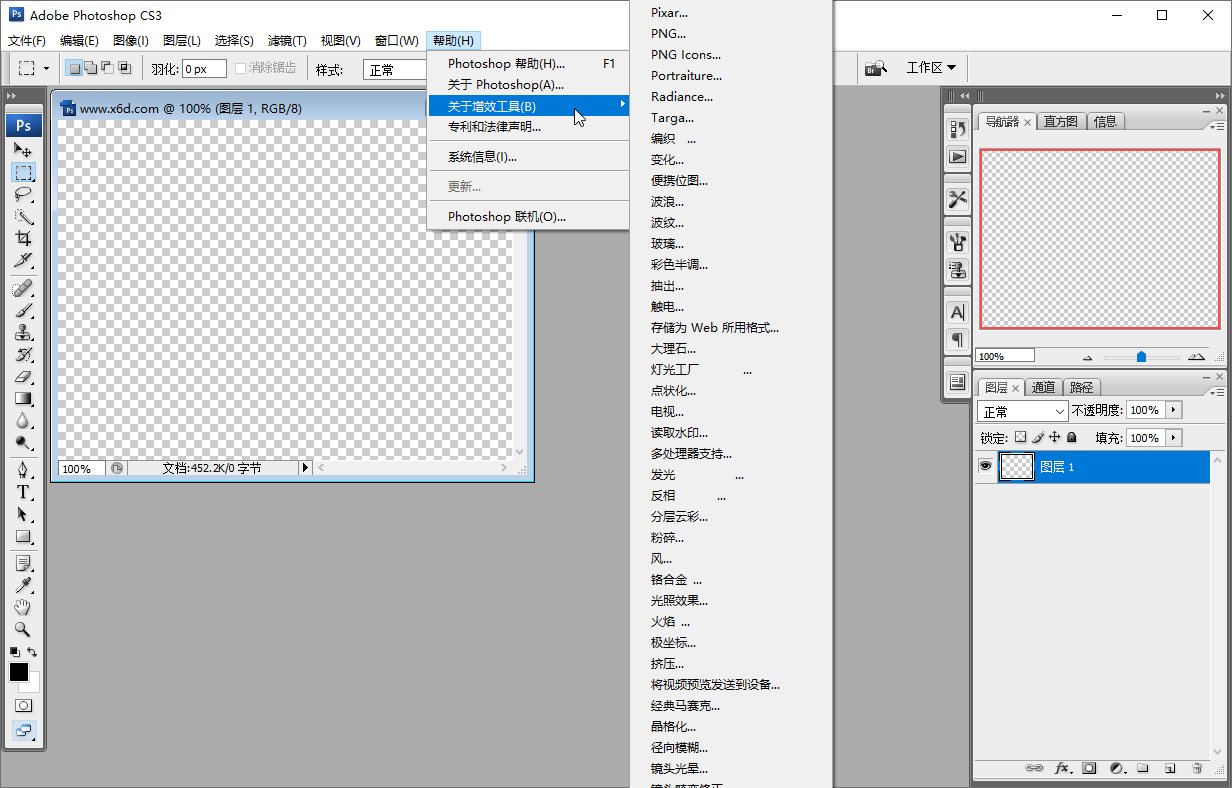
Task: Open the layer blend mode 正常 dropdown
Action: pyautogui.click(x=1022, y=411)
